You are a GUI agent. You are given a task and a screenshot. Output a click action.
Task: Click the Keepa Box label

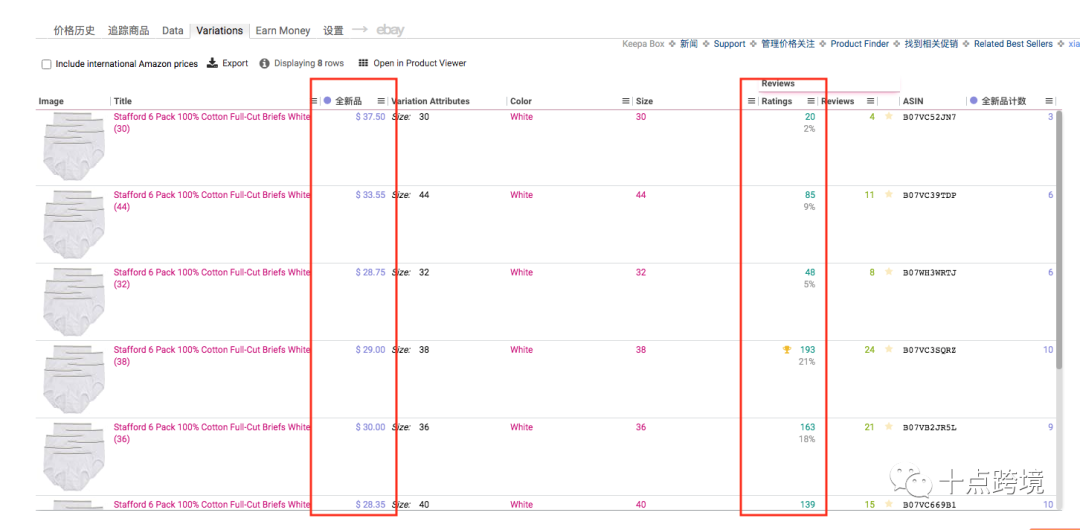click(x=643, y=44)
